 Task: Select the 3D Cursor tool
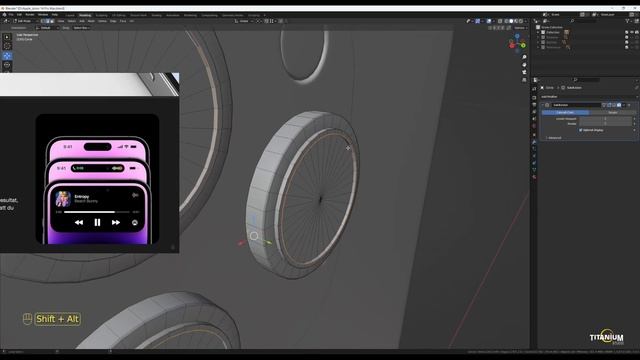pos(7,46)
